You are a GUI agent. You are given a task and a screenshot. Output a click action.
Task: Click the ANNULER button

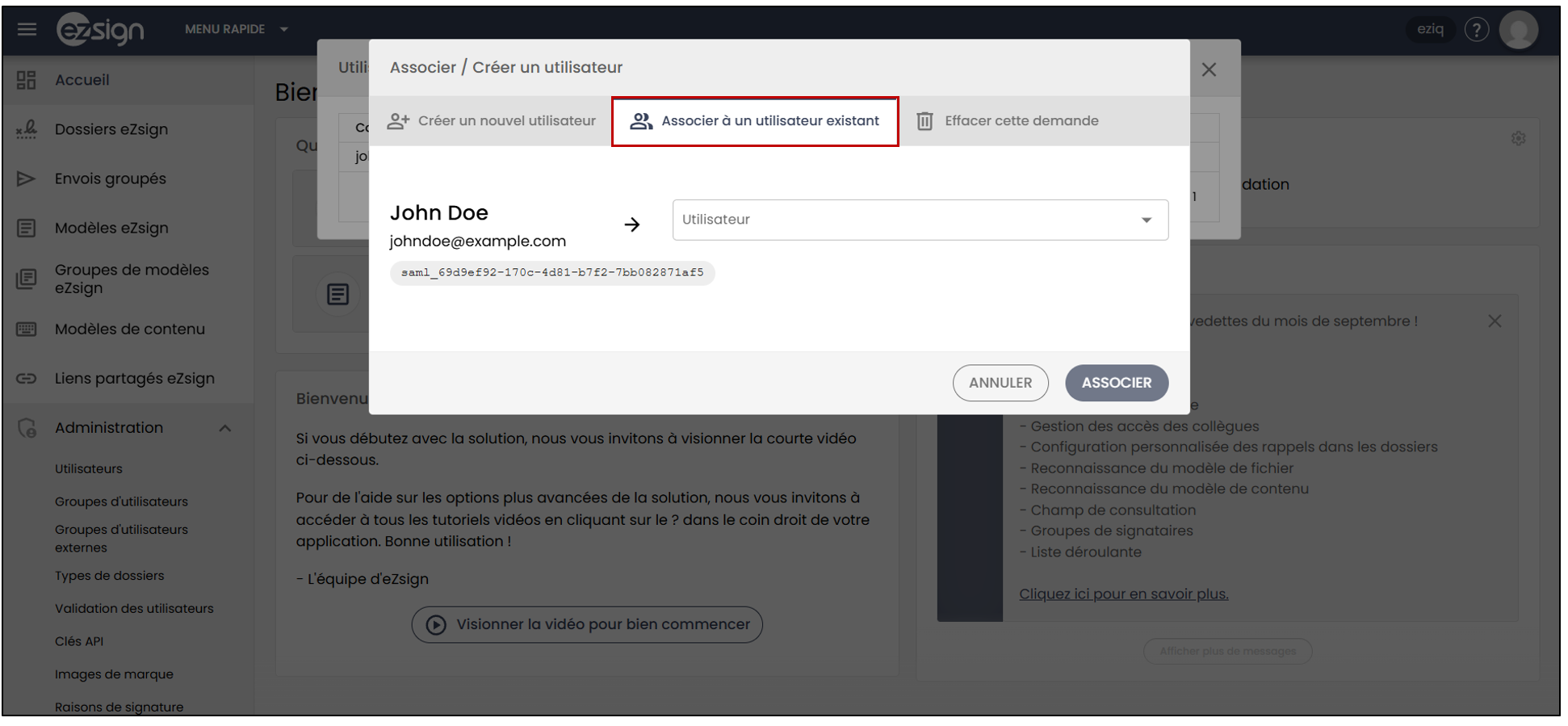pyautogui.click(x=1000, y=383)
